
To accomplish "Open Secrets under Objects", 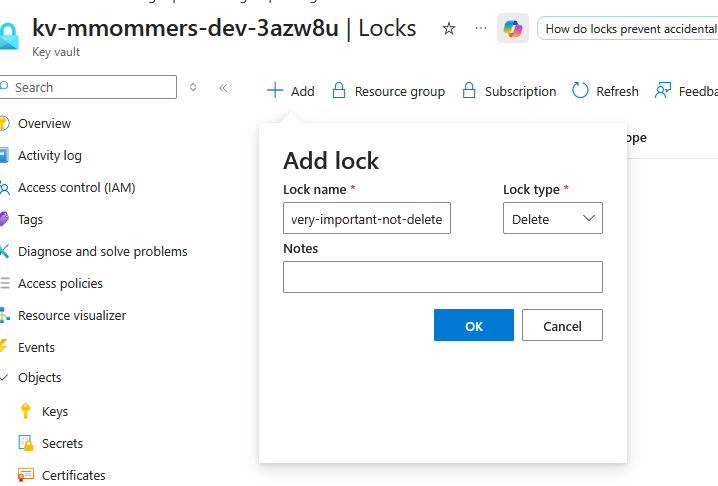I will (62, 443).
